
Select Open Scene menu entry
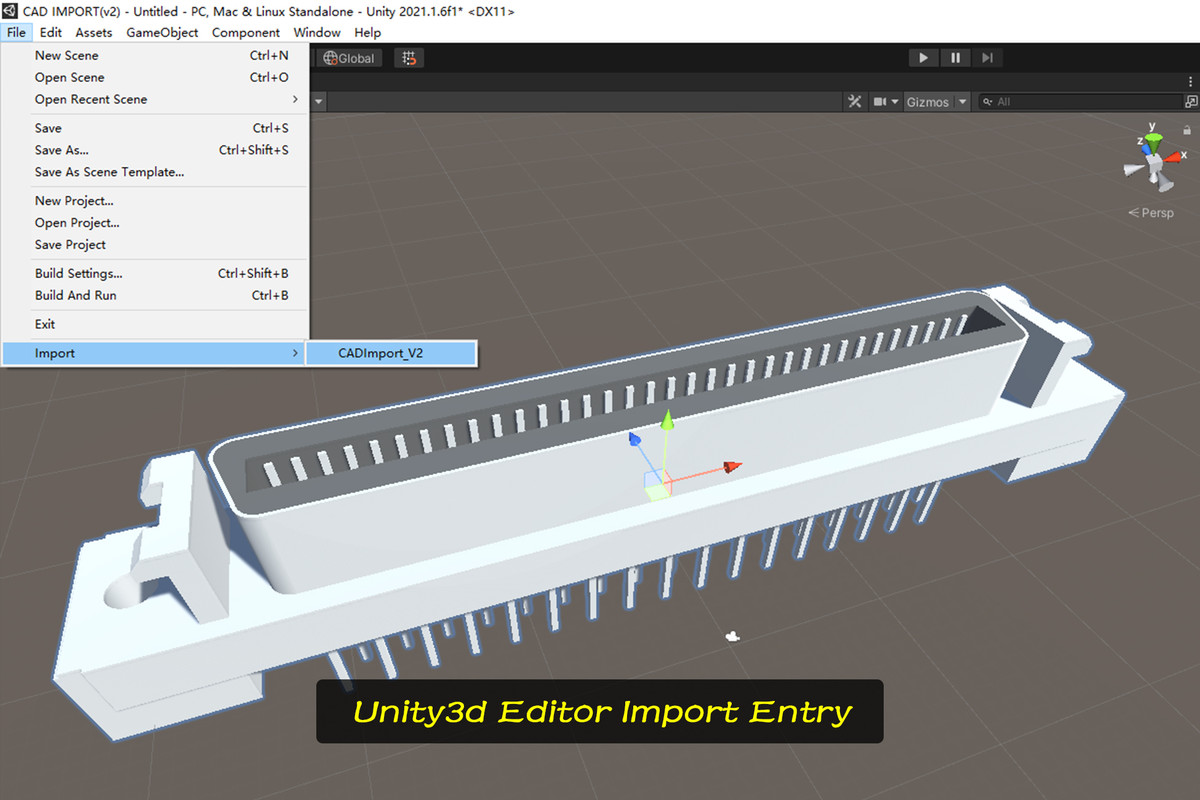tap(155, 77)
